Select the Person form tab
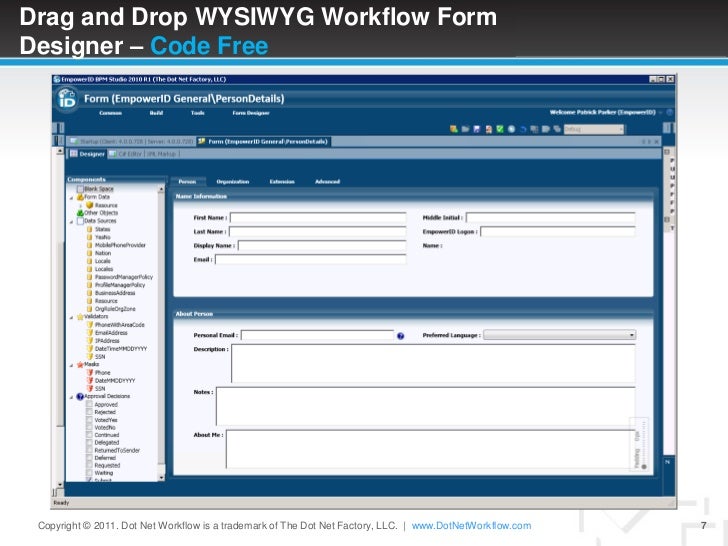 (188, 182)
